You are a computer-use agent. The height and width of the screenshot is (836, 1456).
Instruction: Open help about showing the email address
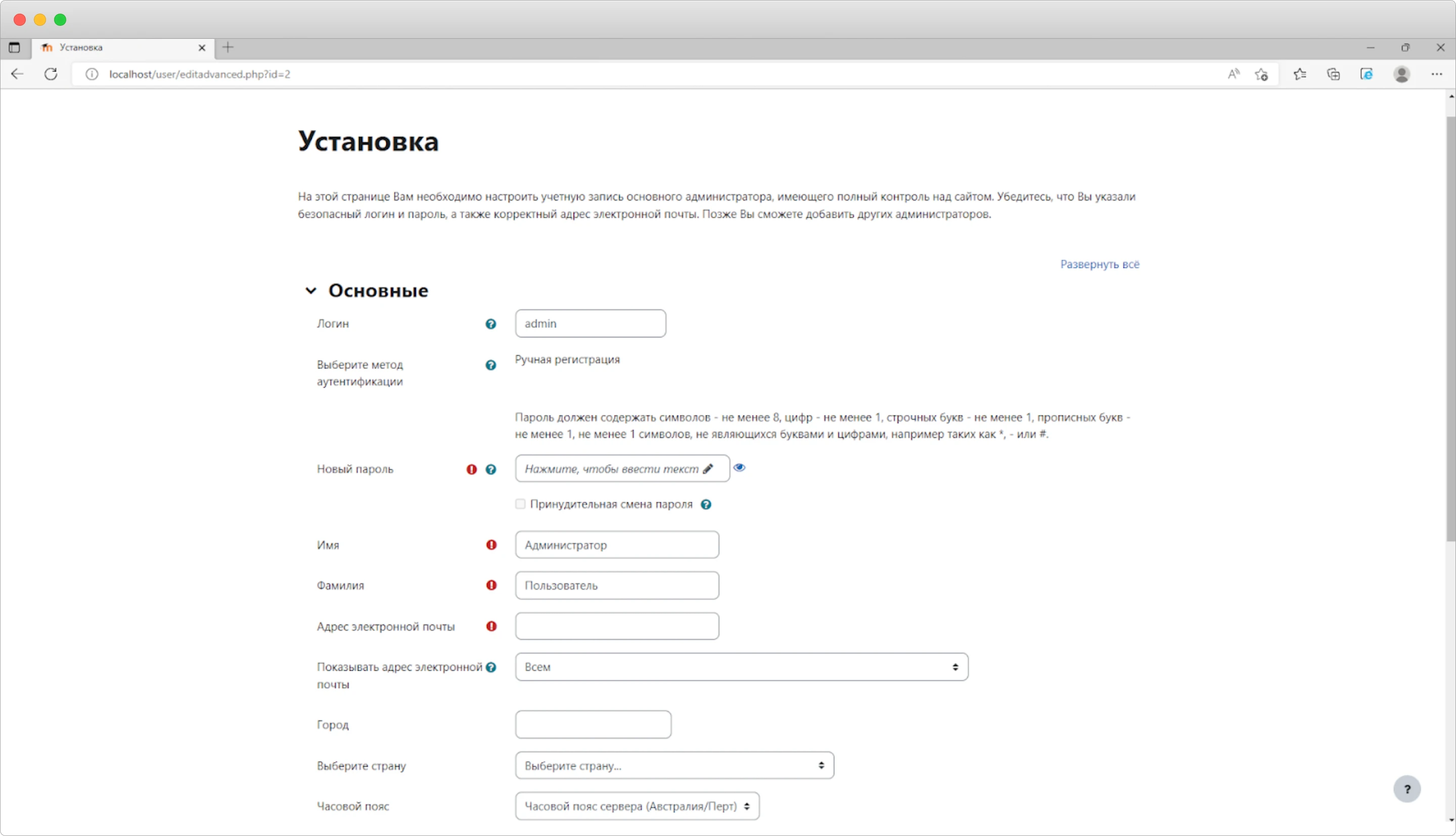click(491, 667)
